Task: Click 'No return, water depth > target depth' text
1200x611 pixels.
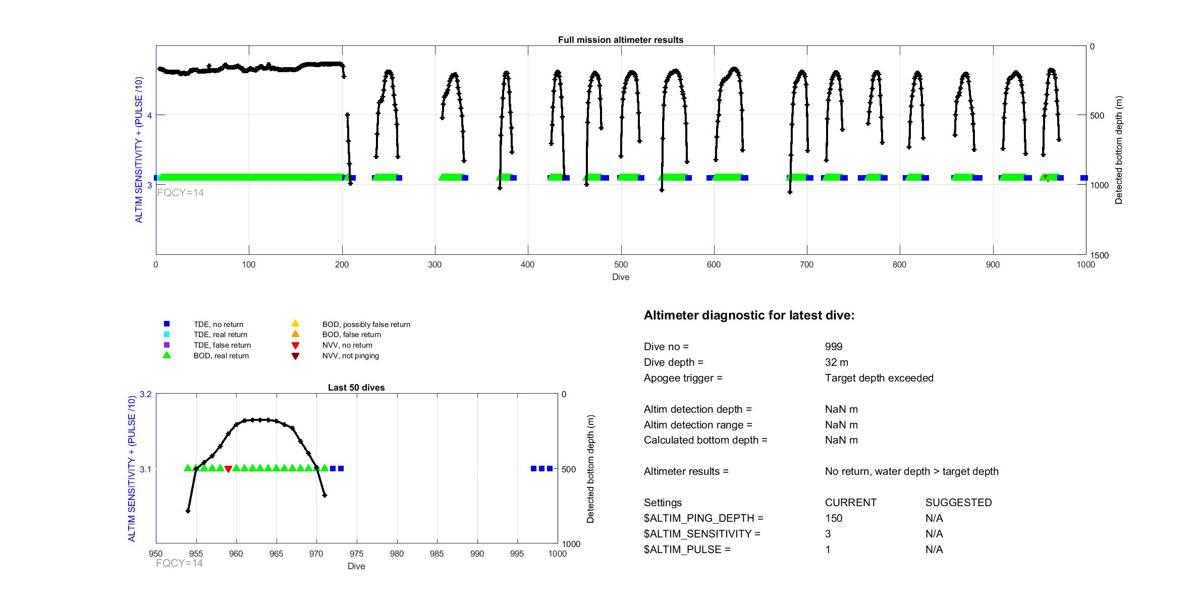Action: 912,471
